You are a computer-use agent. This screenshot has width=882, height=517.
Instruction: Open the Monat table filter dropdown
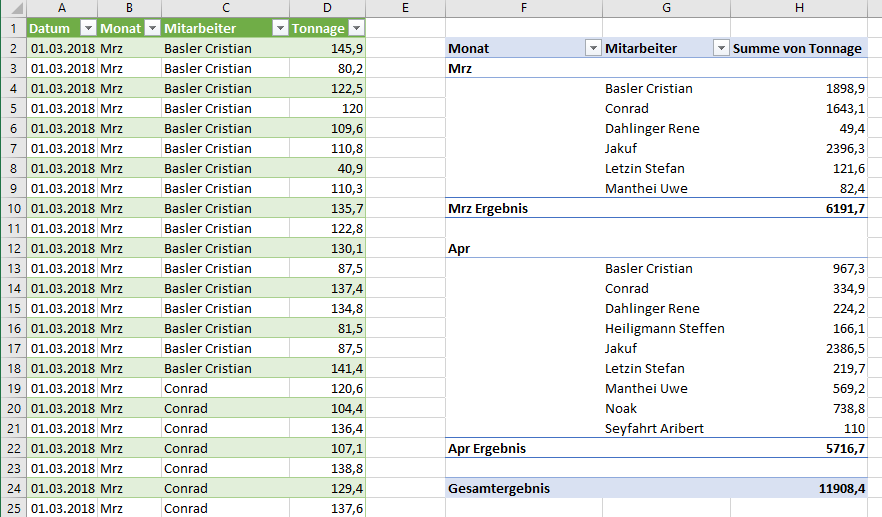(x=152, y=28)
